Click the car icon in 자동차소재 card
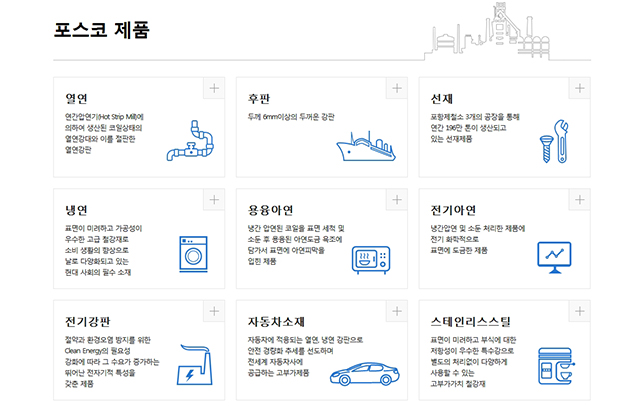Image resolution: width=640 pixels, height=407 pixels. coord(364,374)
